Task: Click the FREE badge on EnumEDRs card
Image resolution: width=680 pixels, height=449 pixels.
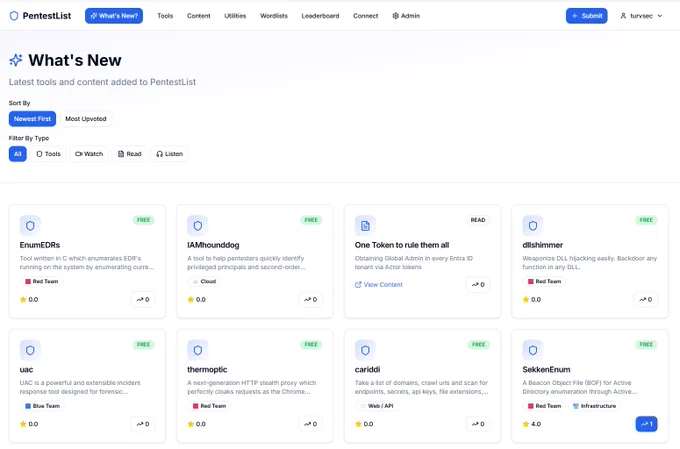Action: [144, 220]
